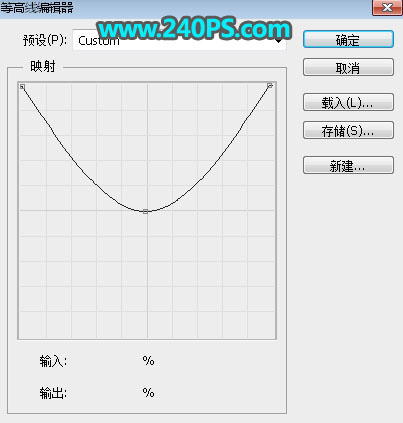Viewport: 403px width, 423px height.
Task: Select the top-left curve control point
Action: tap(22, 87)
